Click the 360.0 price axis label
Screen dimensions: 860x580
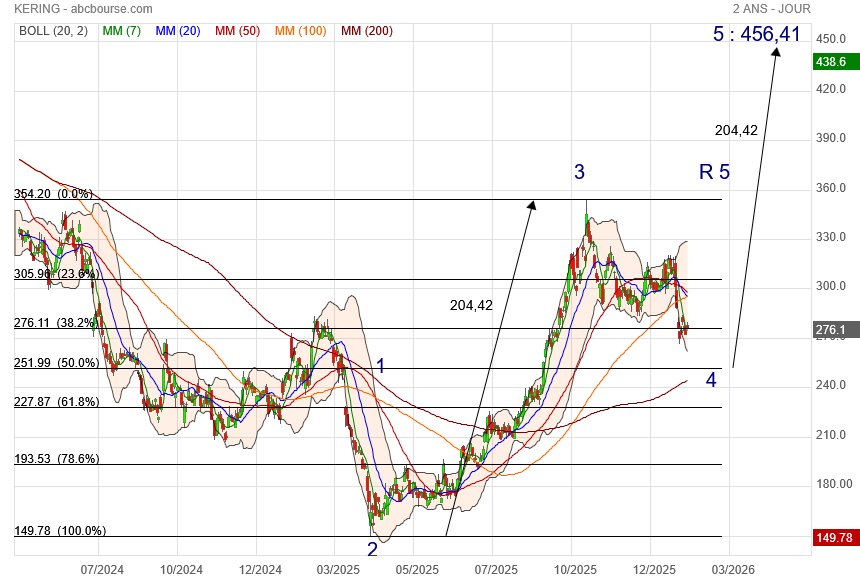point(830,188)
